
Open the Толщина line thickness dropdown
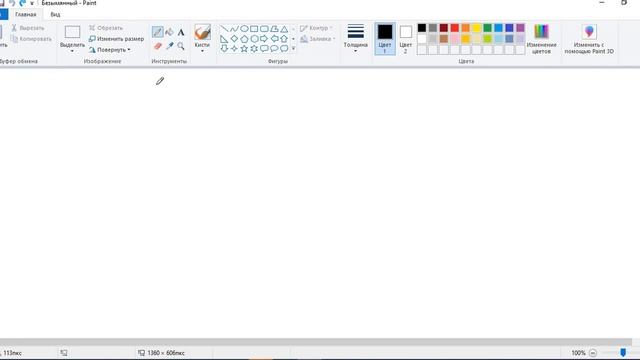(x=356, y=39)
